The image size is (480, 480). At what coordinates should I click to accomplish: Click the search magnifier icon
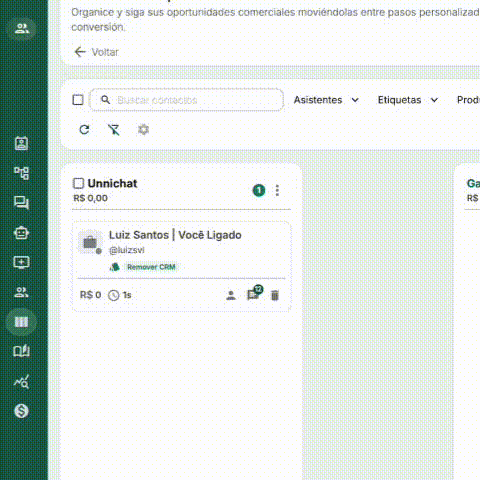pyautogui.click(x=106, y=100)
